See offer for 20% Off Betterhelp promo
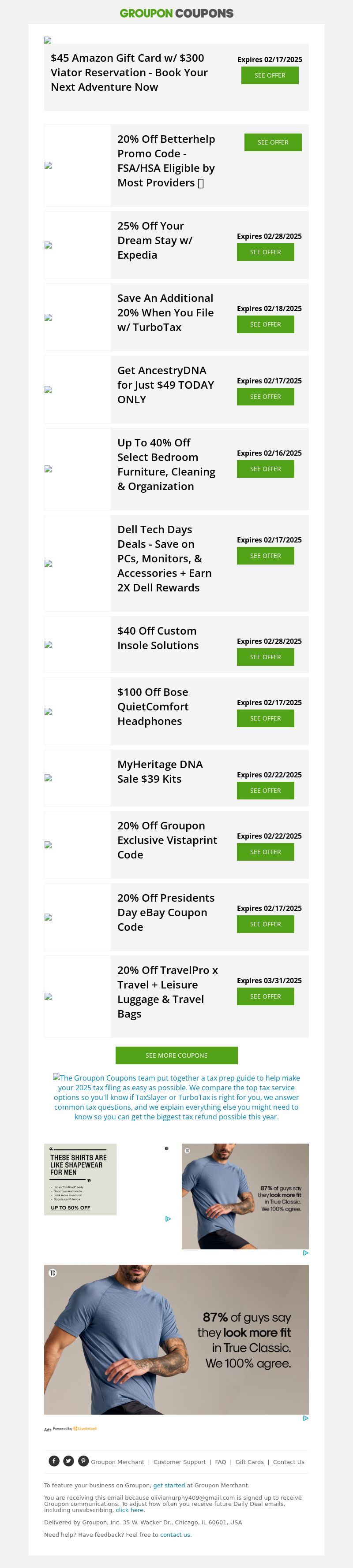The image size is (353, 1568). pyautogui.click(x=273, y=142)
